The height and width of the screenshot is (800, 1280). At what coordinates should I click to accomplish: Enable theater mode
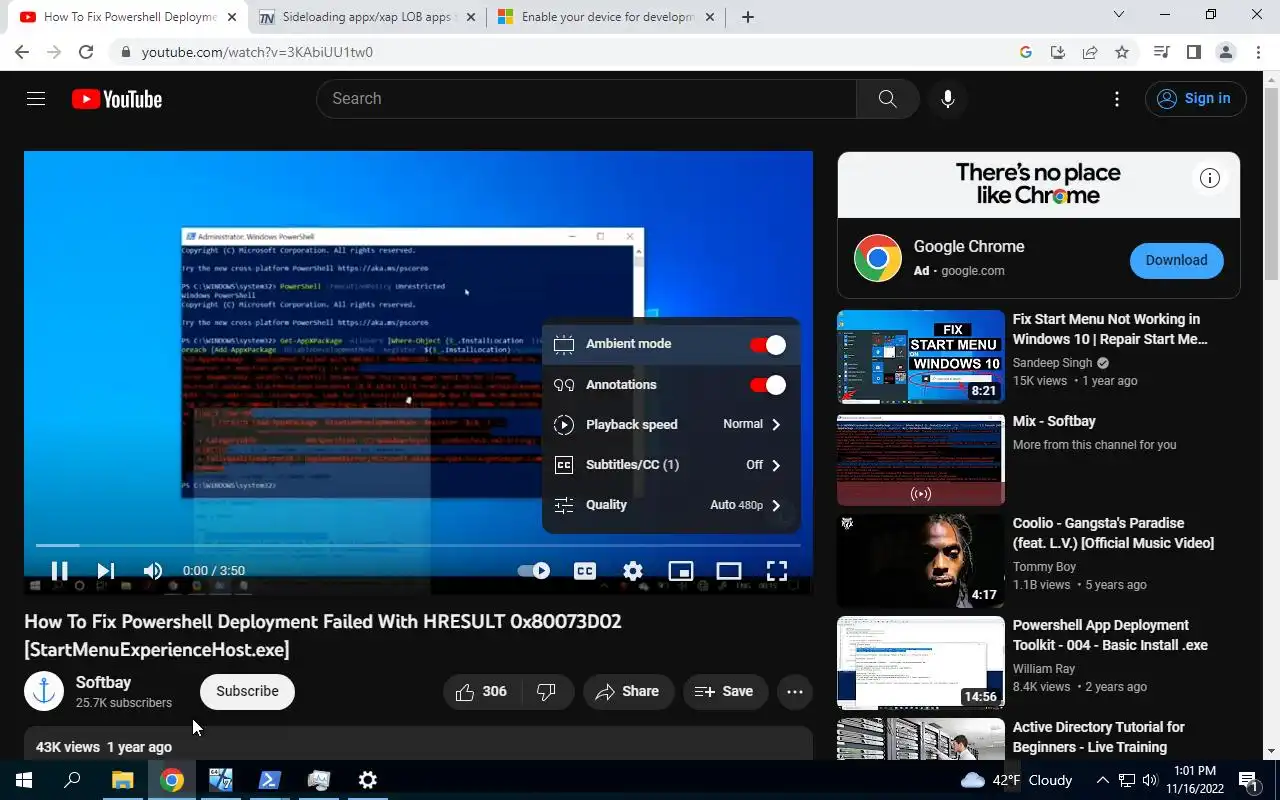729,571
